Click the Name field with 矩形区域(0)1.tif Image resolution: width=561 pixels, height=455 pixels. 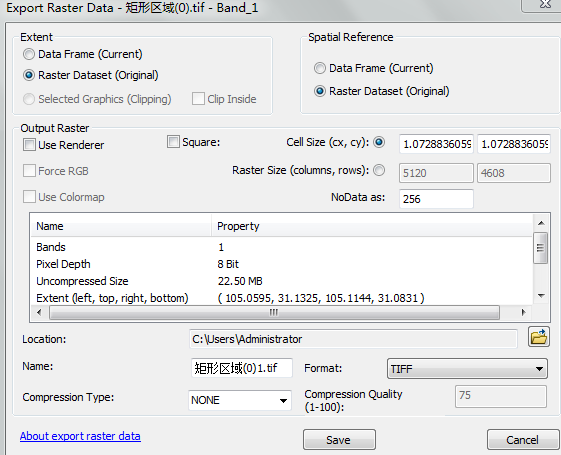pos(242,368)
